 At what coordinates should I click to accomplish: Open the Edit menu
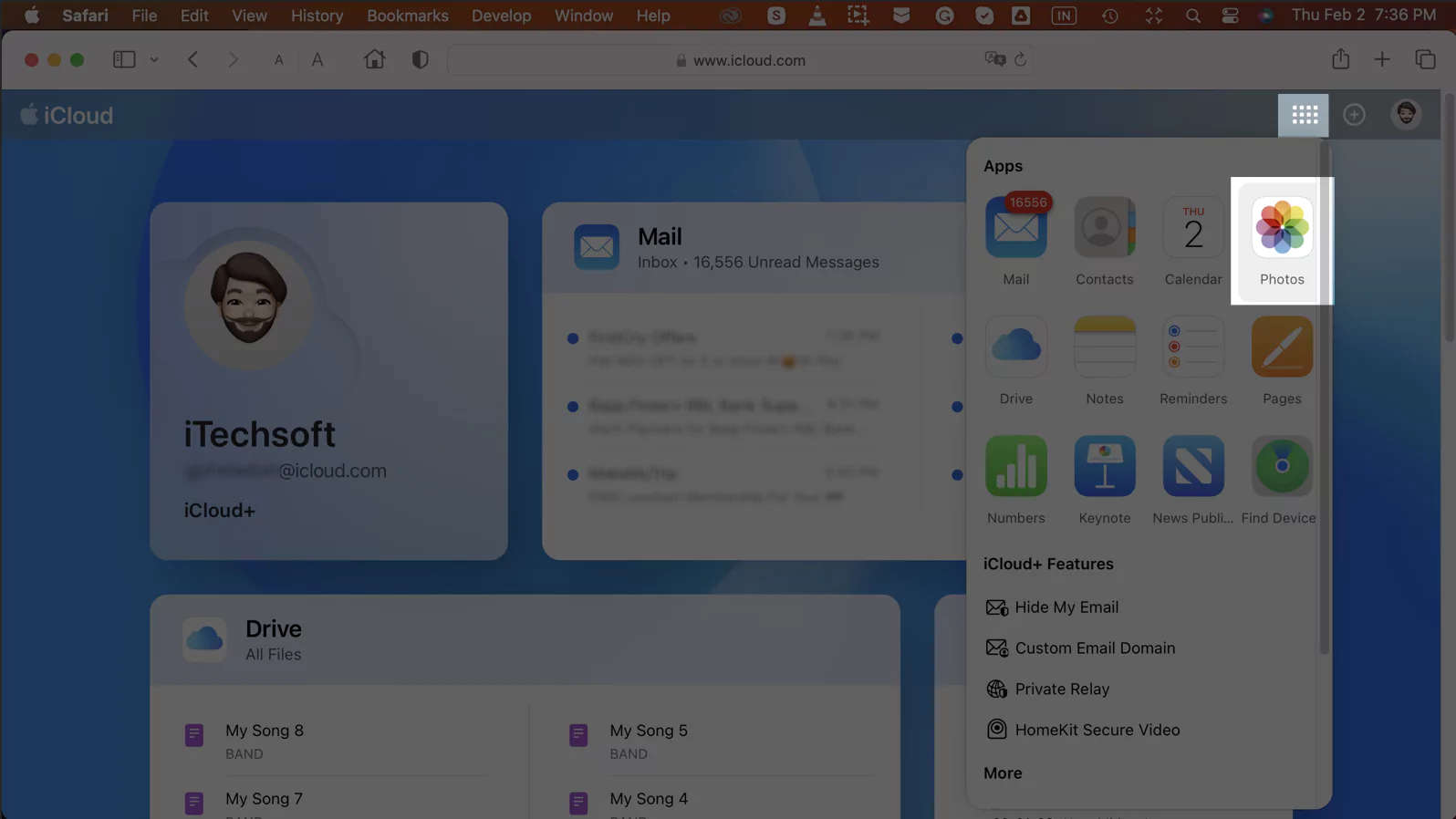tap(194, 16)
